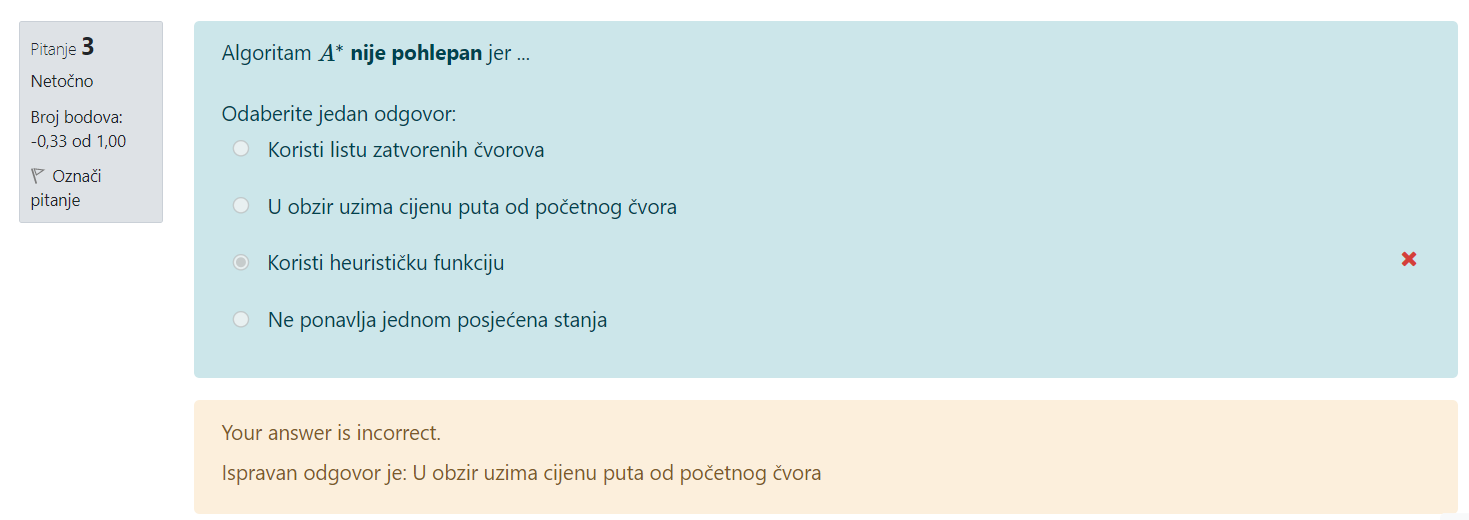Screen dimensions: 1469x520
Task: Click the Broj bodova score text
Action: click(79, 129)
